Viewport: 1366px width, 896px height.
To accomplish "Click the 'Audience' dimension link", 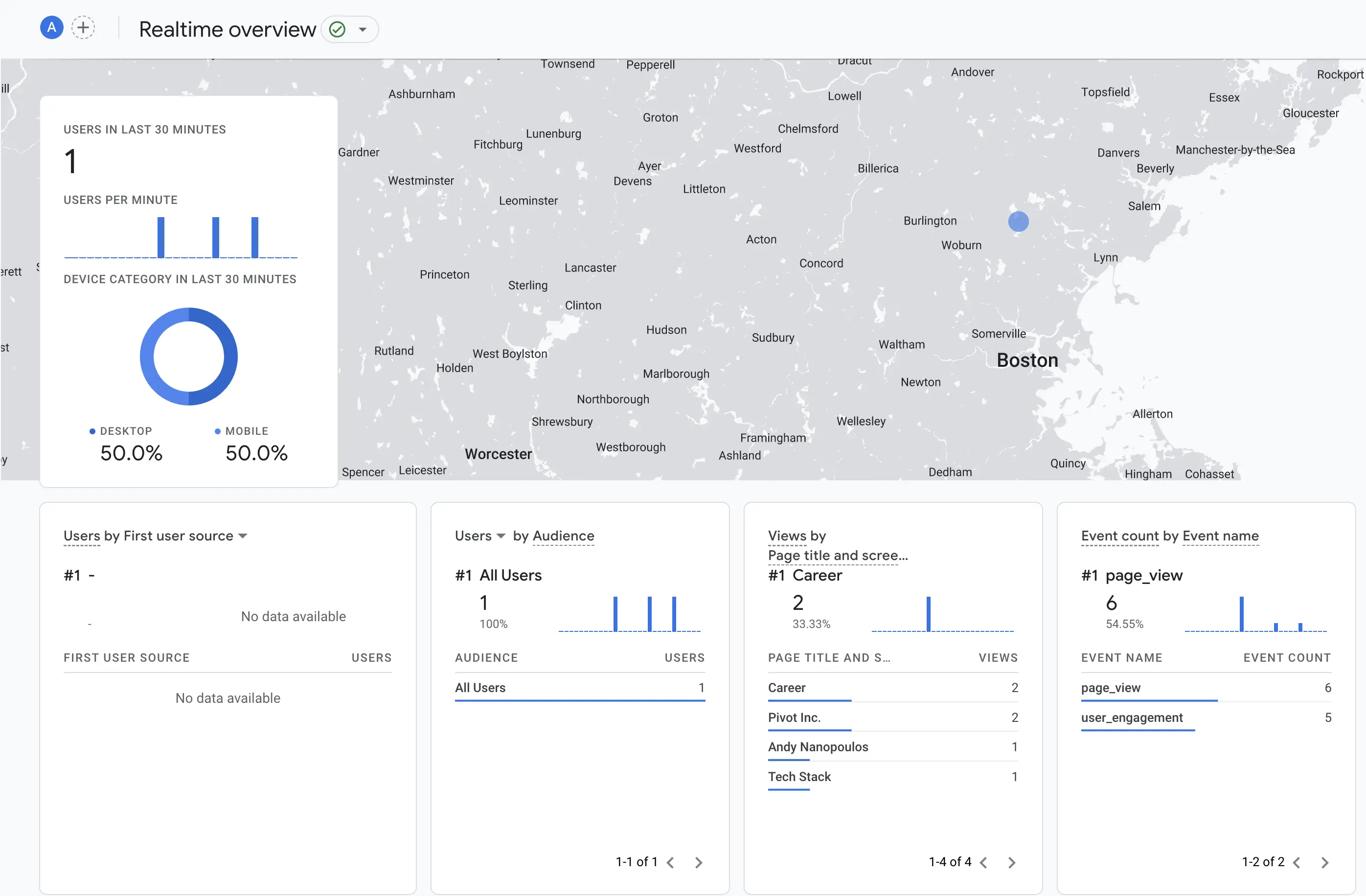I will click(563, 536).
